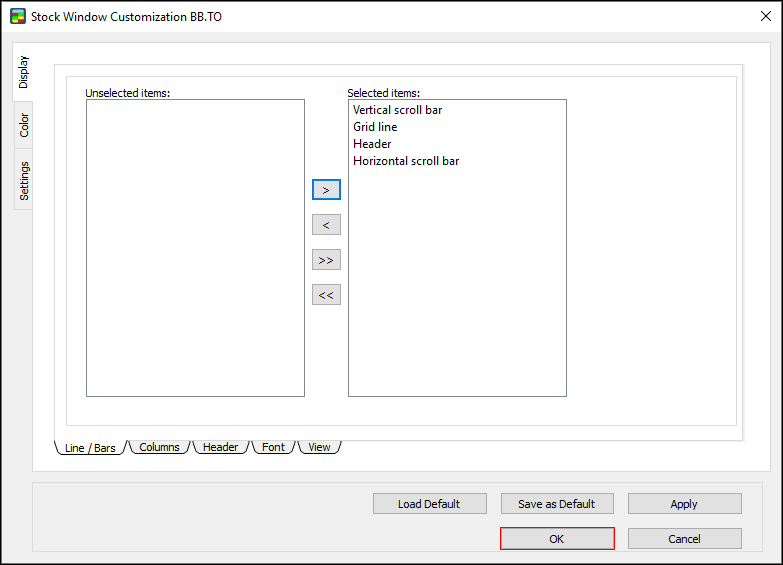Click the move right '>' arrow button
Screen dimensions: 783x565
point(326,190)
